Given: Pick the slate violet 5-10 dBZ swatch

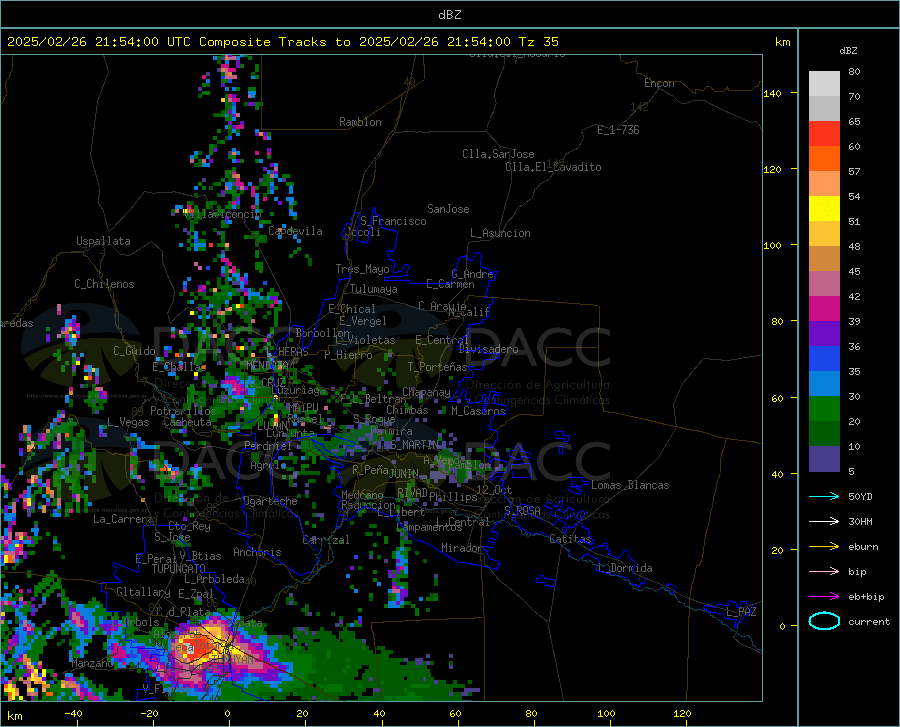Looking at the screenshot, I should pos(824,459).
